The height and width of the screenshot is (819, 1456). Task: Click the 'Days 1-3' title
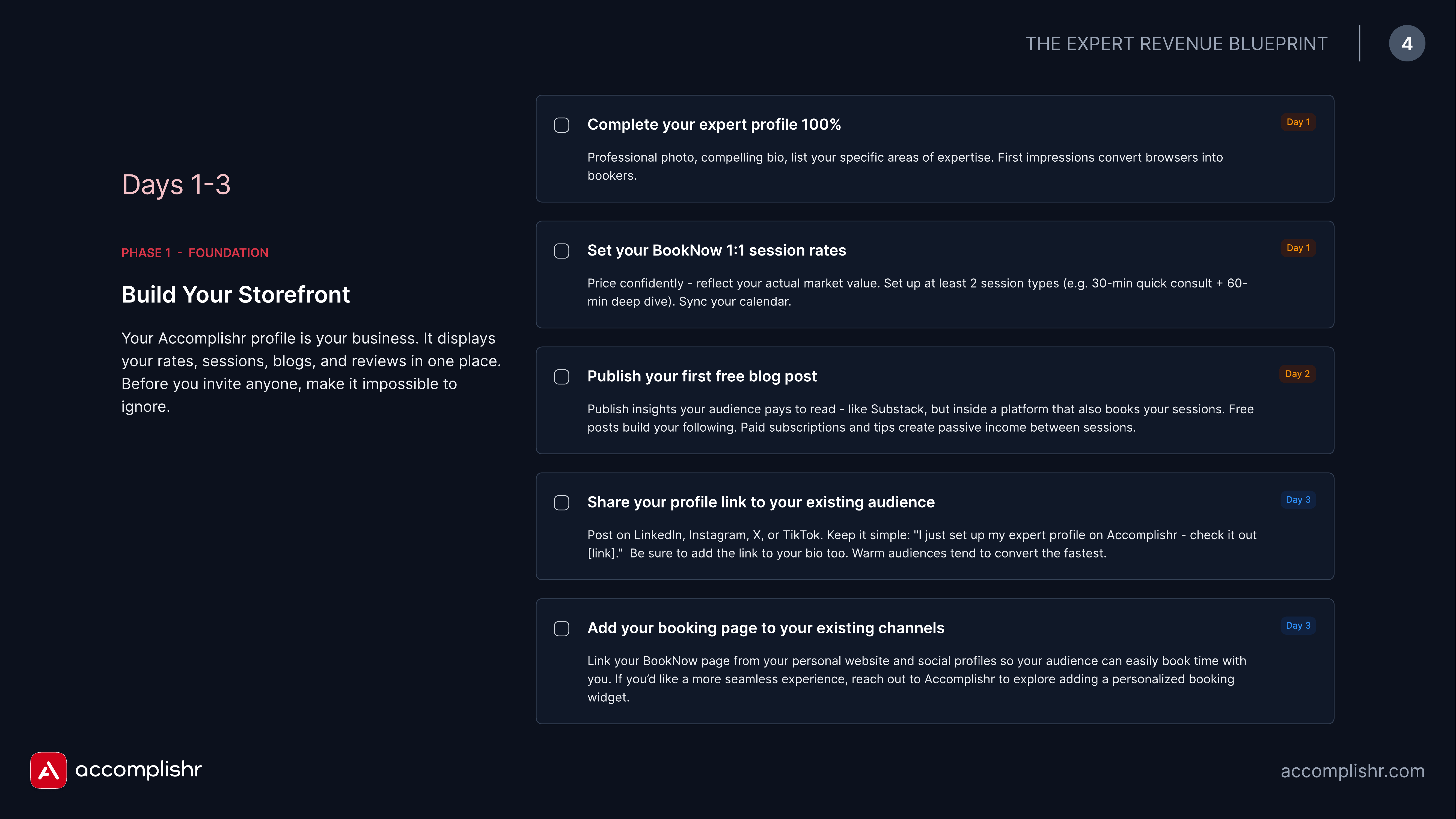tap(176, 185)
